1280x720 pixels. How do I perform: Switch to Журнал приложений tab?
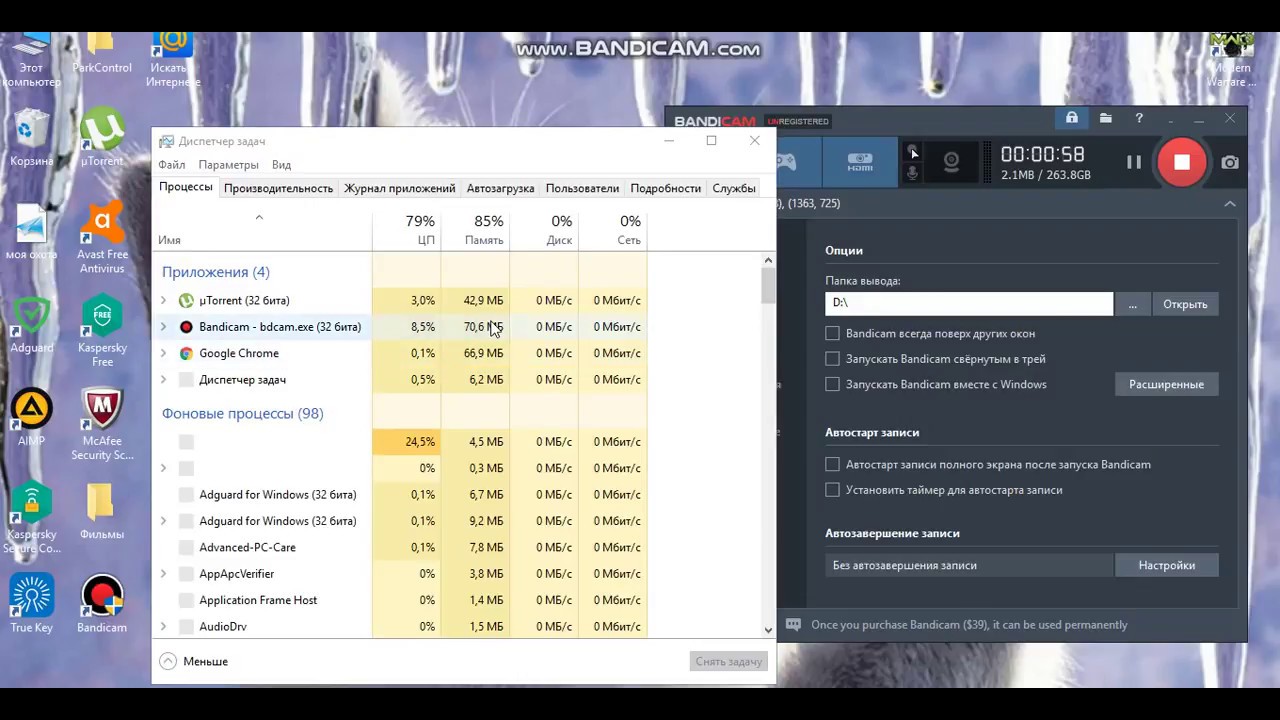point(399,188)
